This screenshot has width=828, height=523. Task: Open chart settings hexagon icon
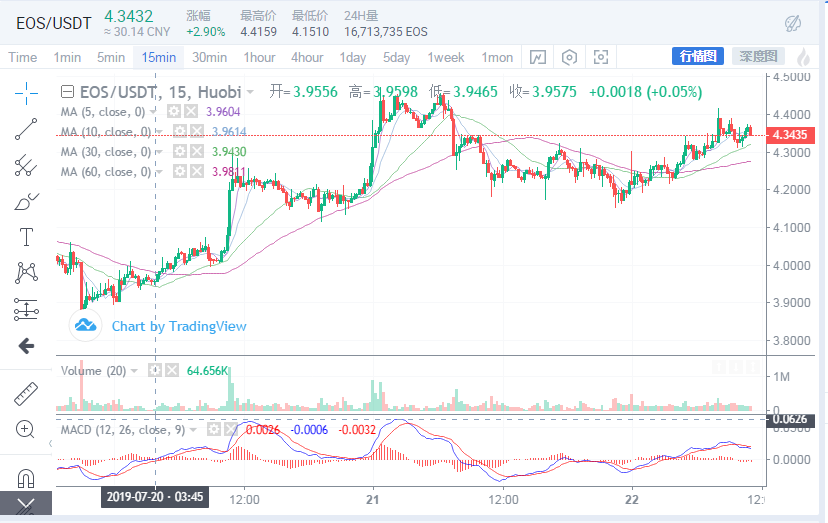(x=569, y=57)
